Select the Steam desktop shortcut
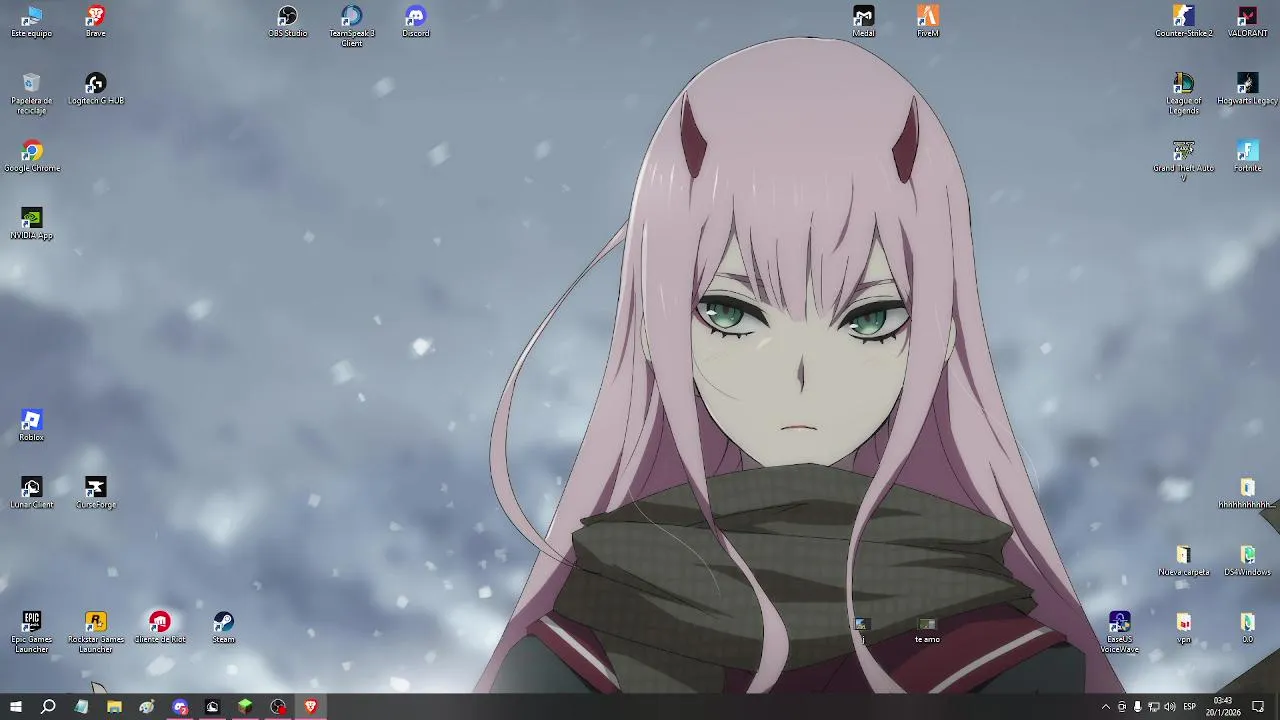 pos(224,628)
